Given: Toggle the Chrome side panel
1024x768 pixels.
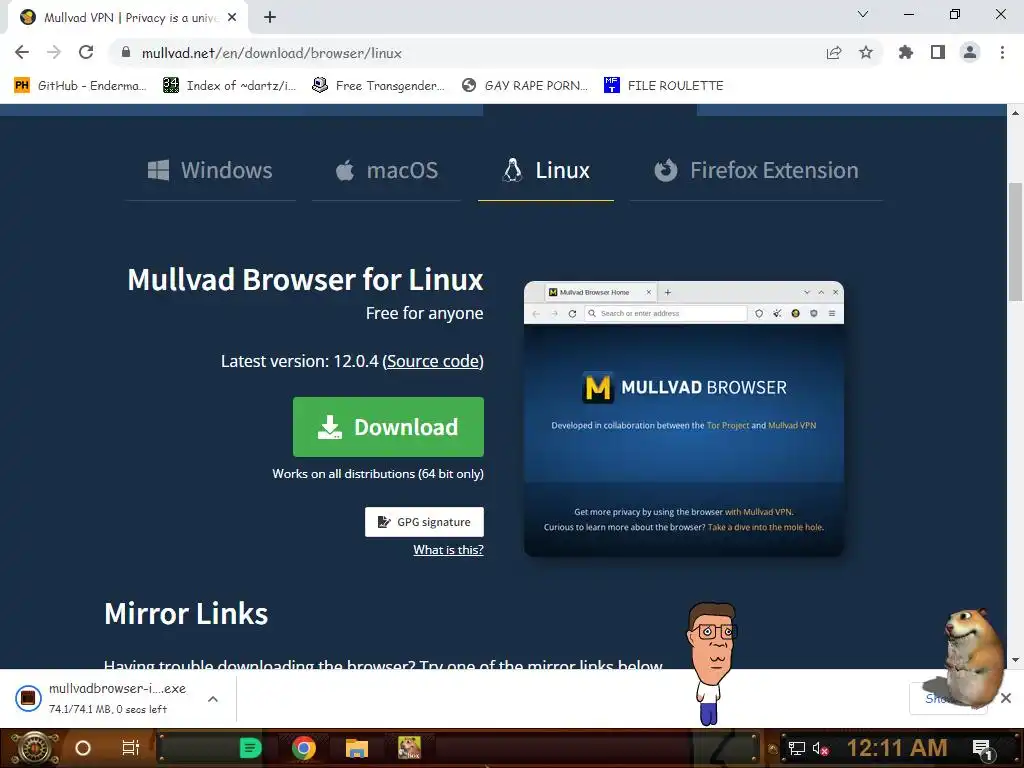Looking at the screenshot, I should coord(938,52).
